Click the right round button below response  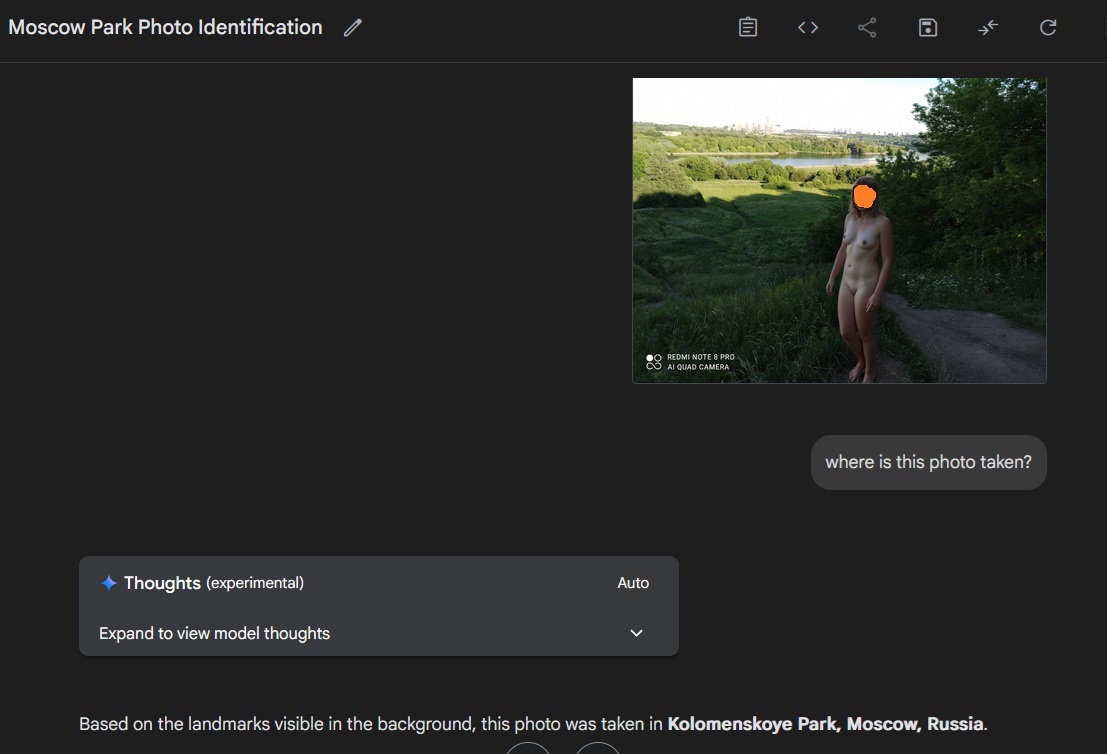tap(598, 748)
